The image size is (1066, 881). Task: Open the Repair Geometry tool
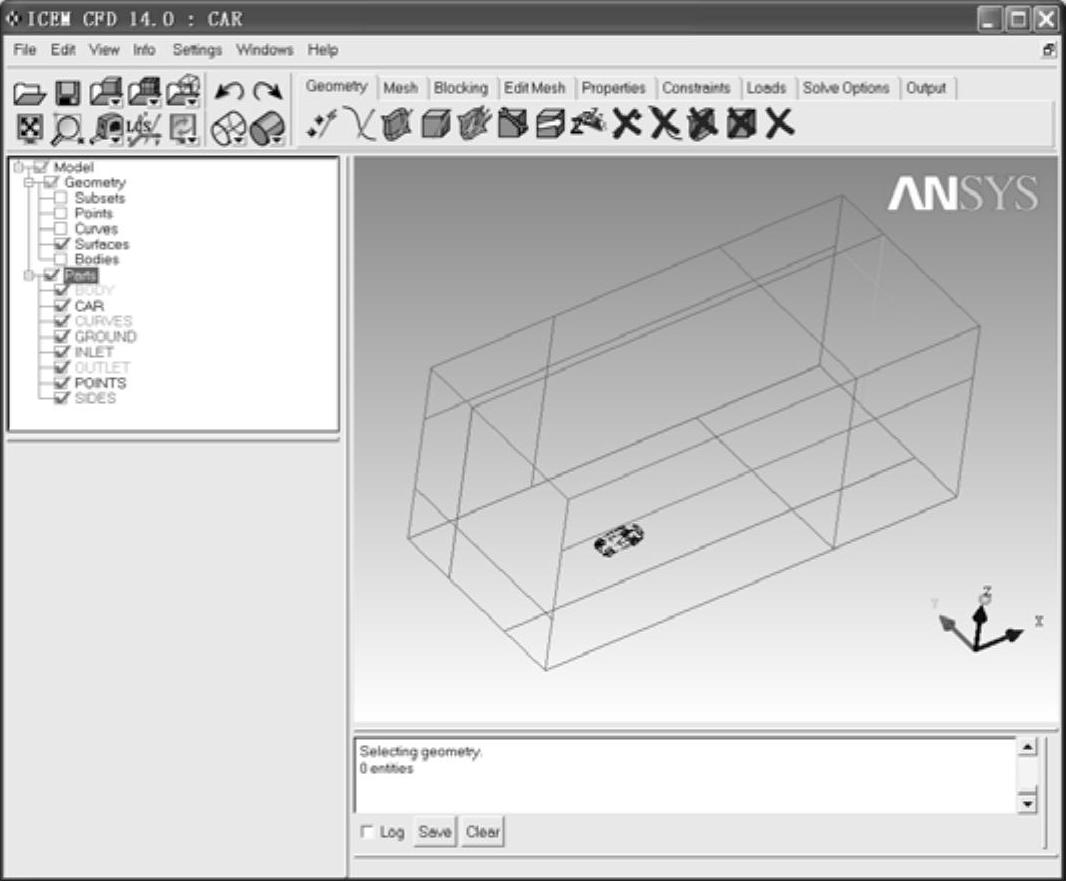coord(513,124)
